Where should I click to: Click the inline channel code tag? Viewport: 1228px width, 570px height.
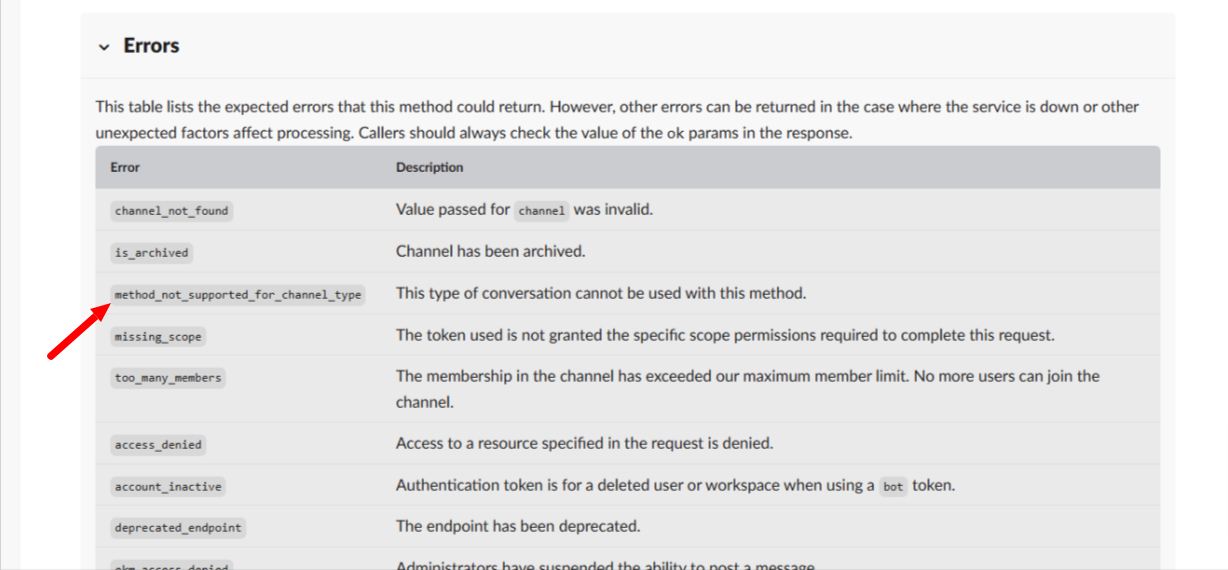pos(542,211)
